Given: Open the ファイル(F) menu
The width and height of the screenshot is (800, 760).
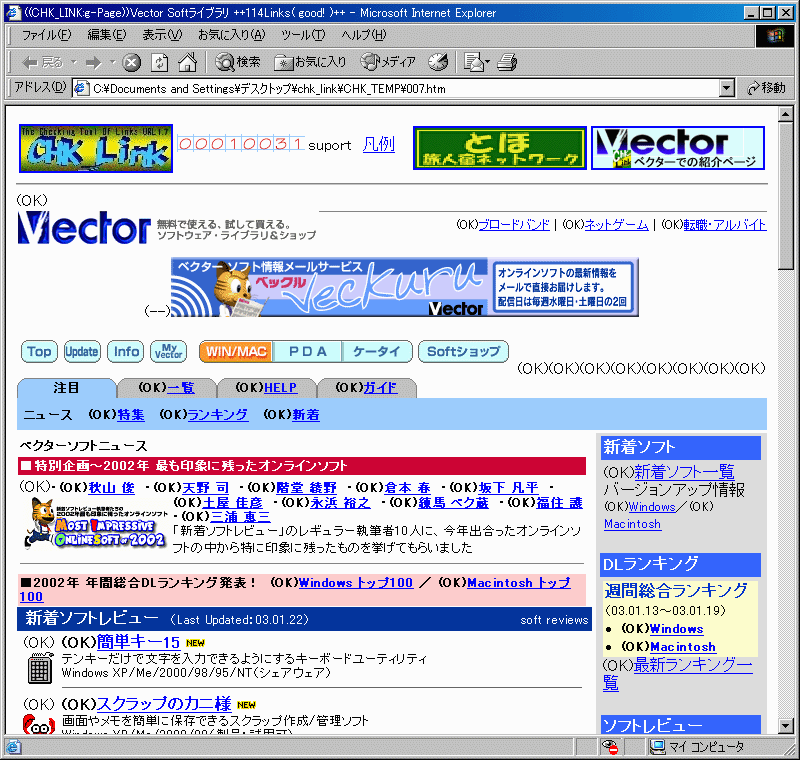Looking at the screenshot, I should coord(46,35).
